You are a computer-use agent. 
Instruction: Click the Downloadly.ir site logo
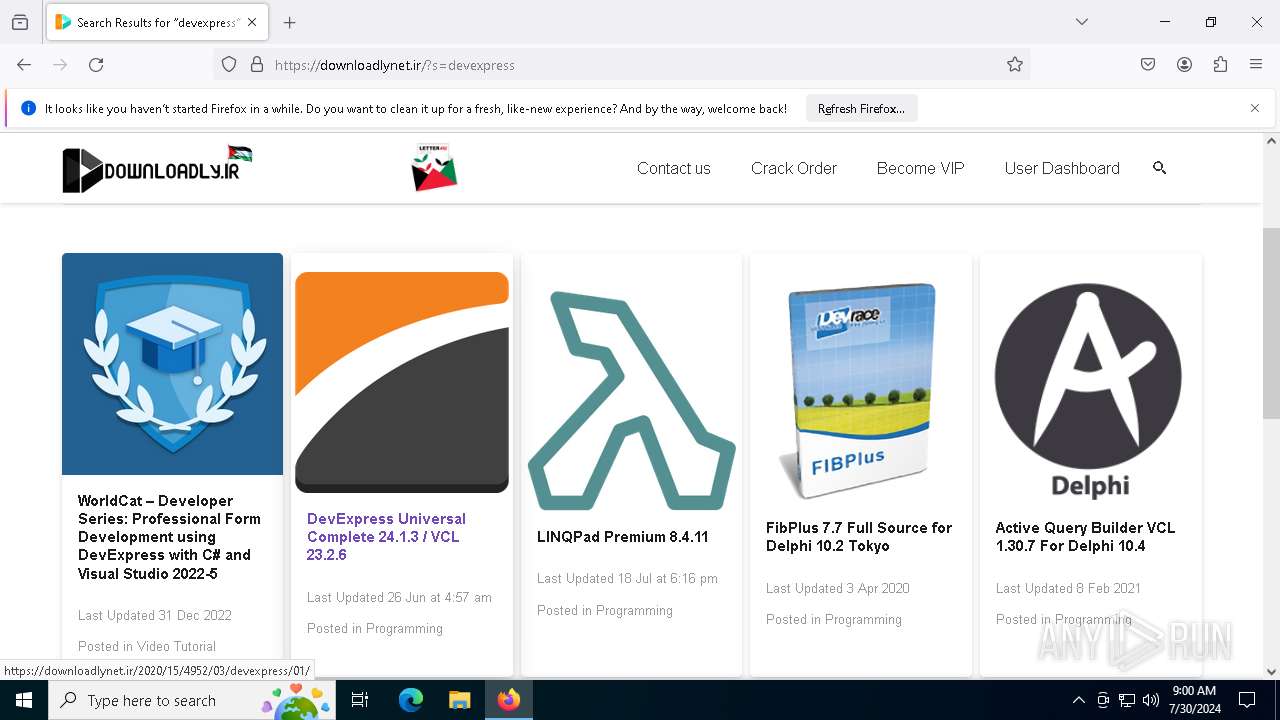[157, 169]
